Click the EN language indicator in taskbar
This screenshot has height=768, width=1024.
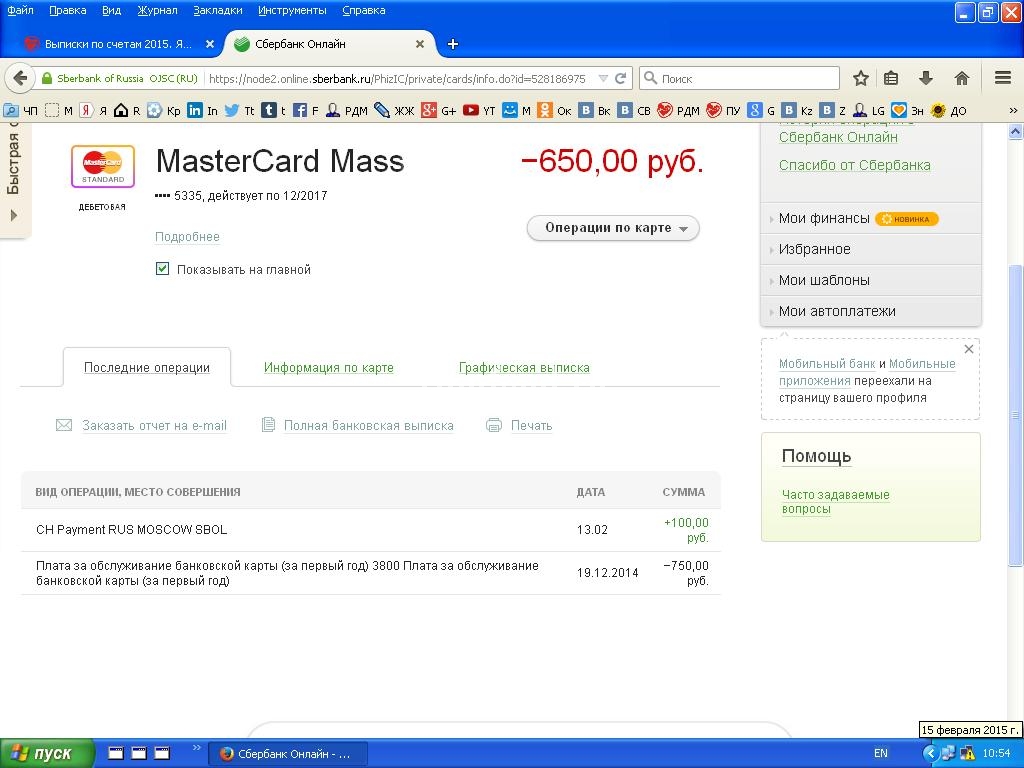[x=880, y=753]
